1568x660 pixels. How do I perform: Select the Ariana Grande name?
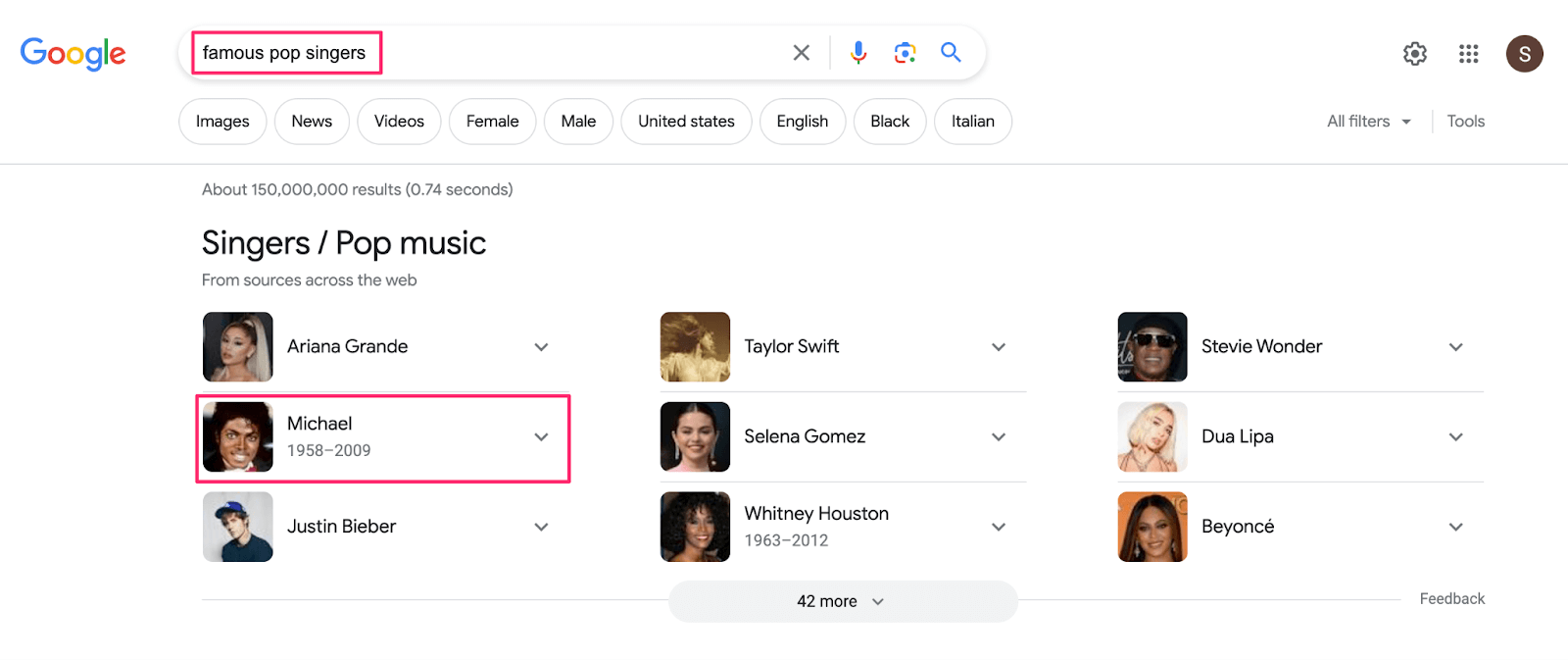[347, 346]
